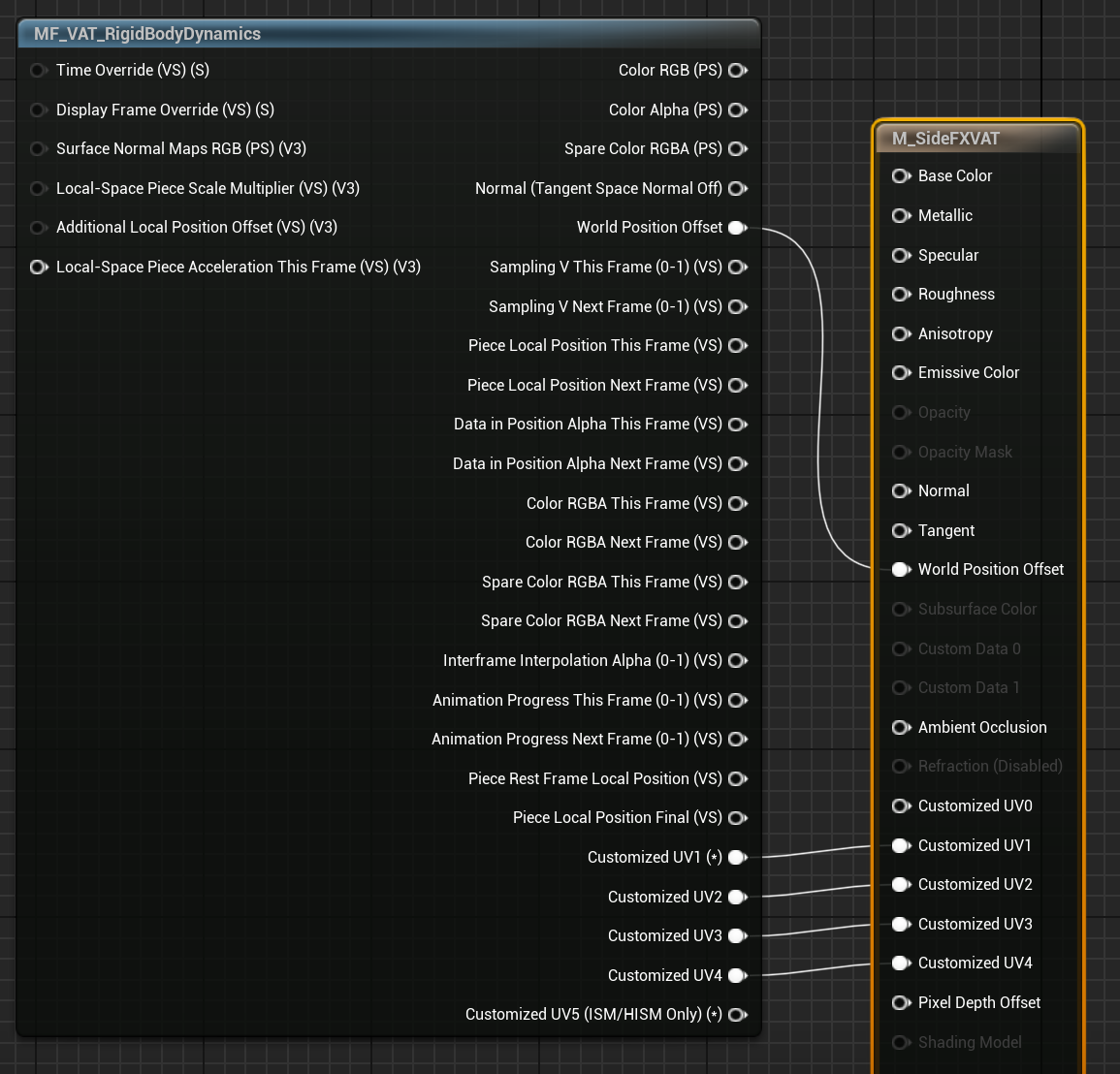The width and height of the screenshot is (1120, 1074).
Task: Click Customized UV5 (ISM/HISM Only) output pin
Action: click(x=738, y=1014)
